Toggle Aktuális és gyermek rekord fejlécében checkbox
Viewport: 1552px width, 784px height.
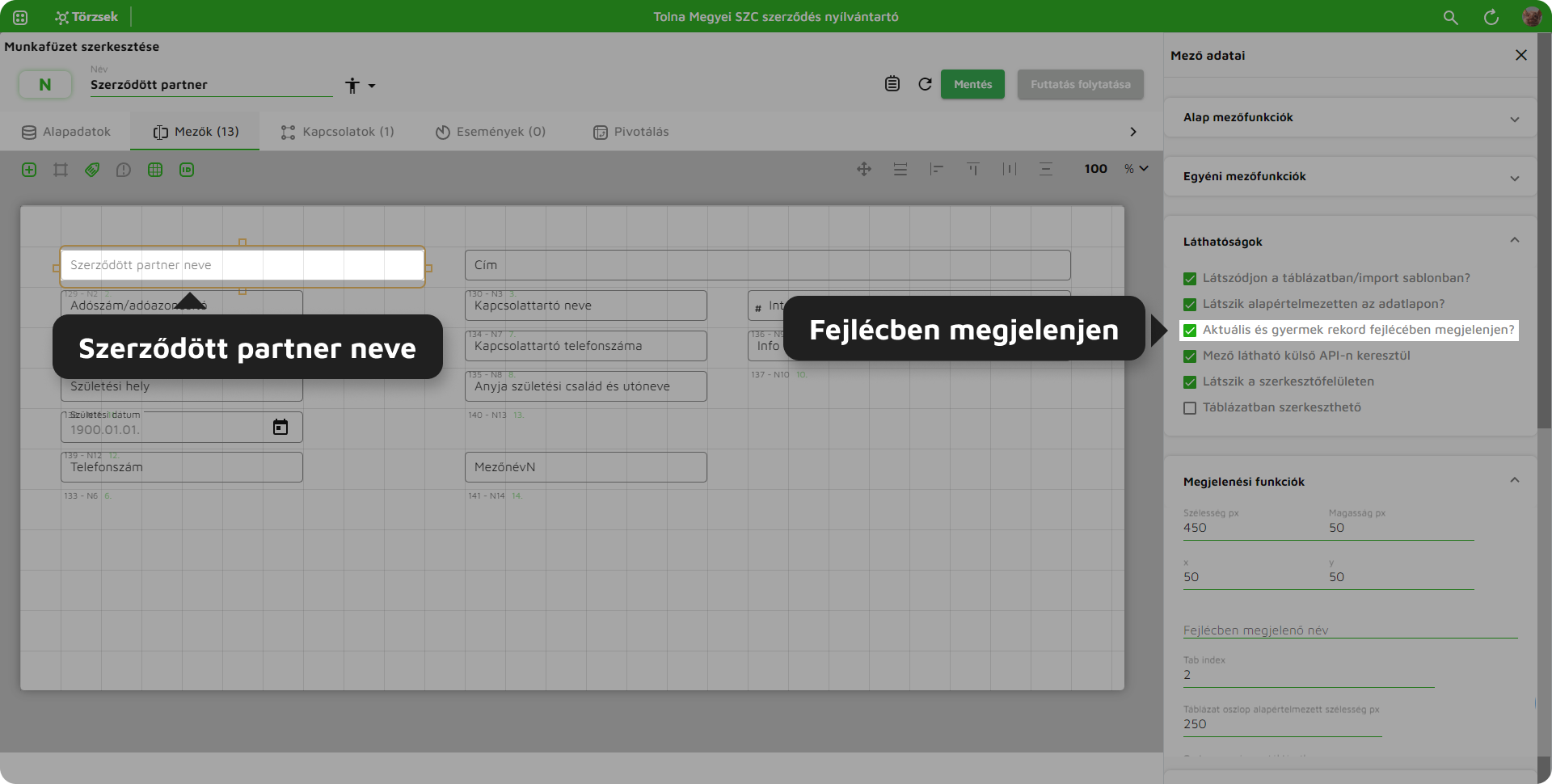[1190, 331]
